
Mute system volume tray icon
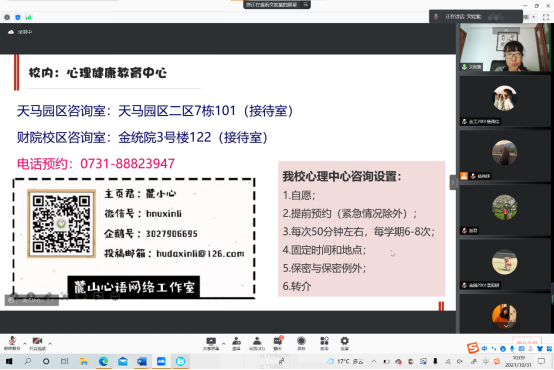click(x=460, y=361)
